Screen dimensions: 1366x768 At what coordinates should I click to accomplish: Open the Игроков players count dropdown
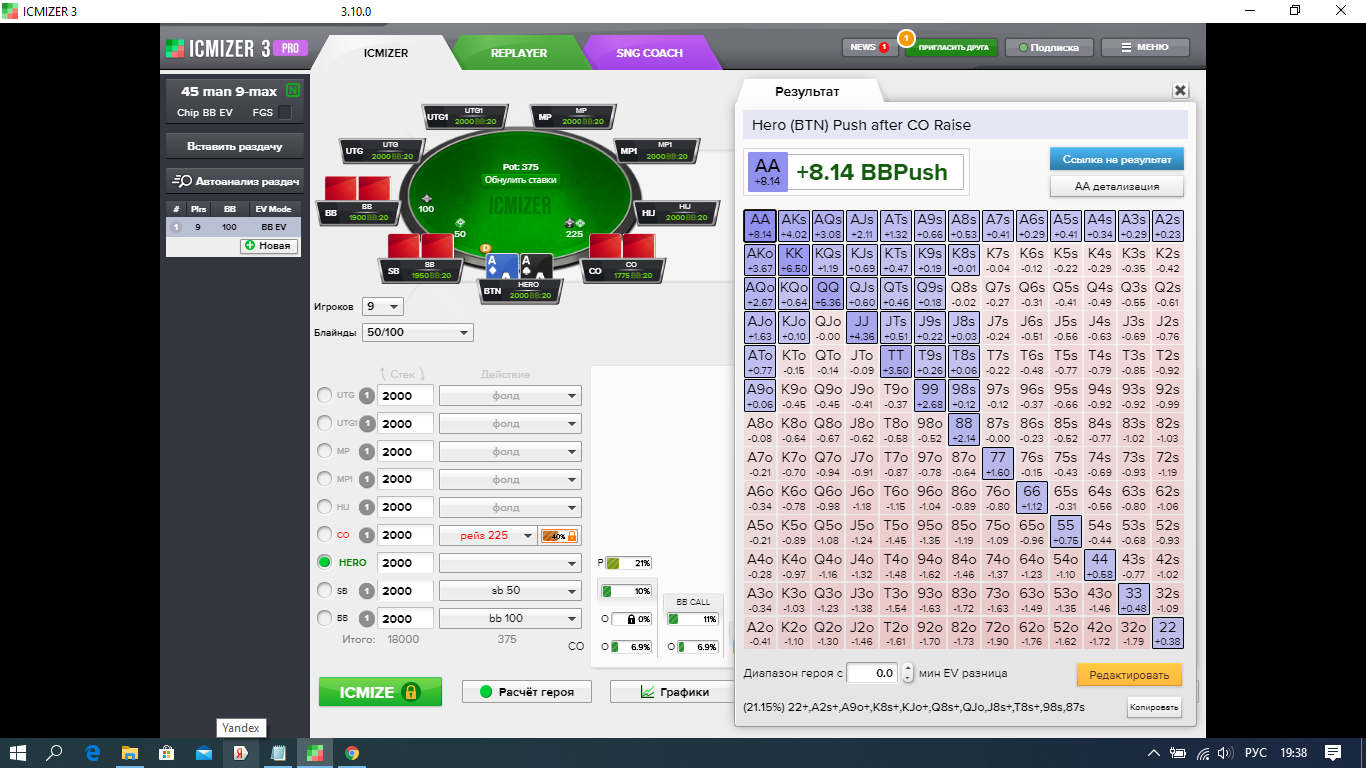click(383, 306)
